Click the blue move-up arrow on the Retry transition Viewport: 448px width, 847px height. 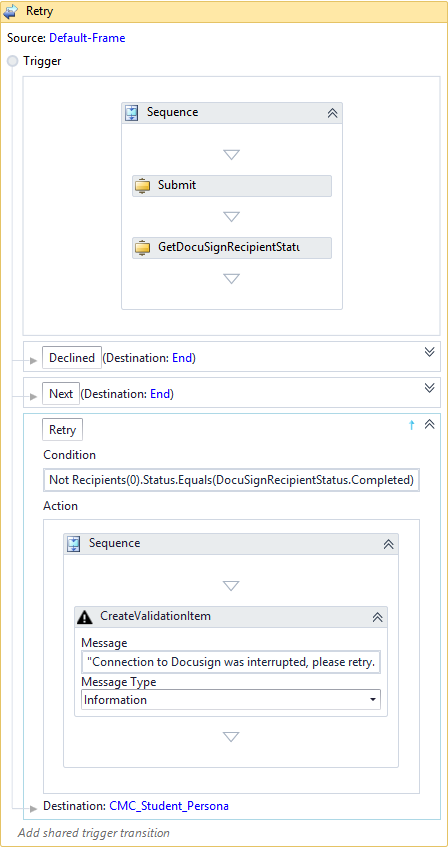coord(411,425)
